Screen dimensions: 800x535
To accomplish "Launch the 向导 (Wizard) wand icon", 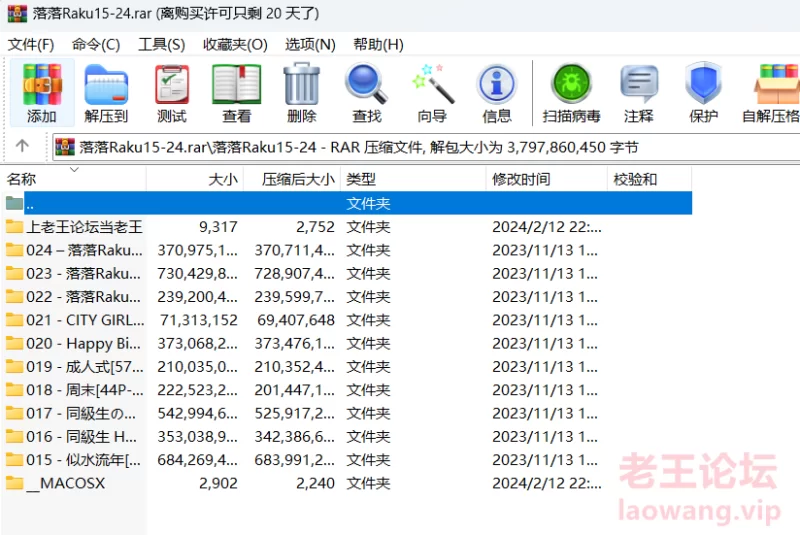I will (x=432, y=92).
